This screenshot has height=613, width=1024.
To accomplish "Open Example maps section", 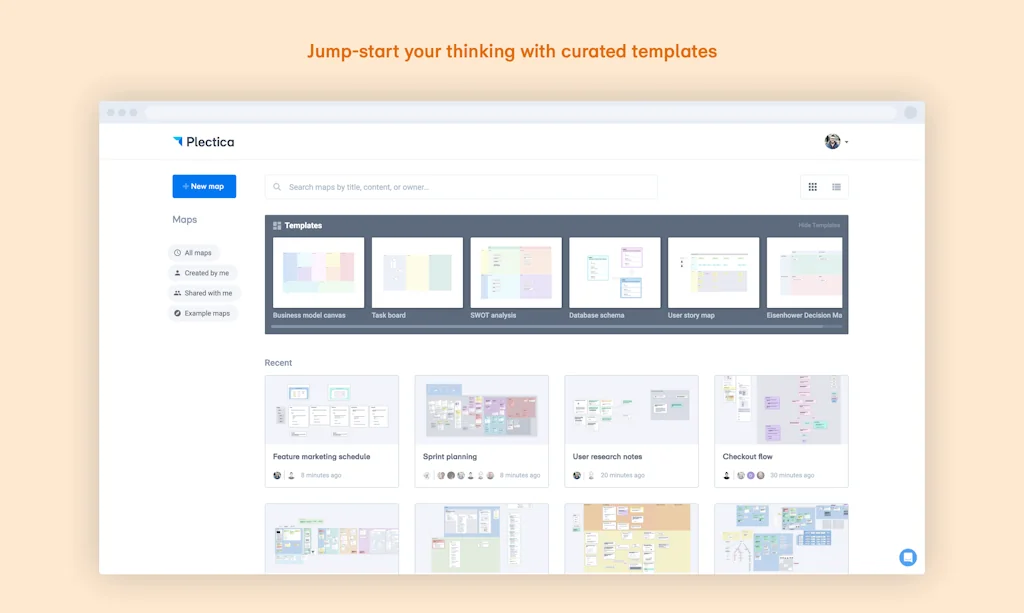I will point(202,313).
